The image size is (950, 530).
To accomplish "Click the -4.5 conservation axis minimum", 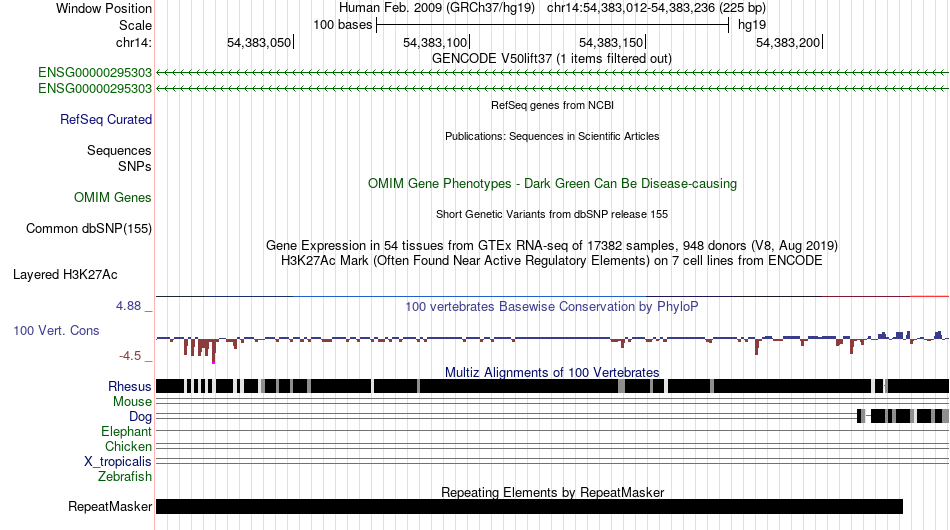I will [130, 356].
